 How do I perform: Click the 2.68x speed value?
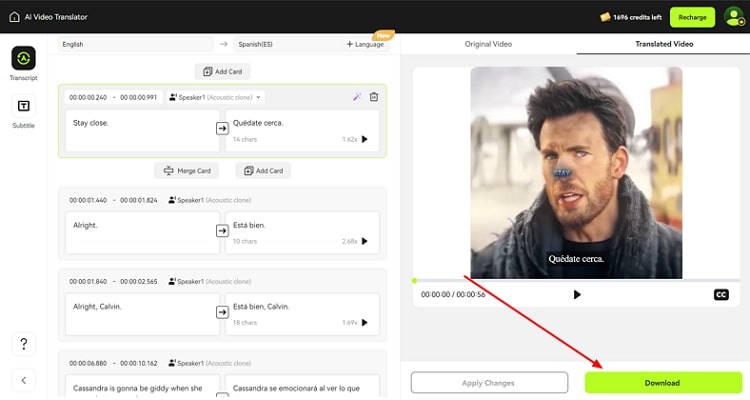(350, 241)
